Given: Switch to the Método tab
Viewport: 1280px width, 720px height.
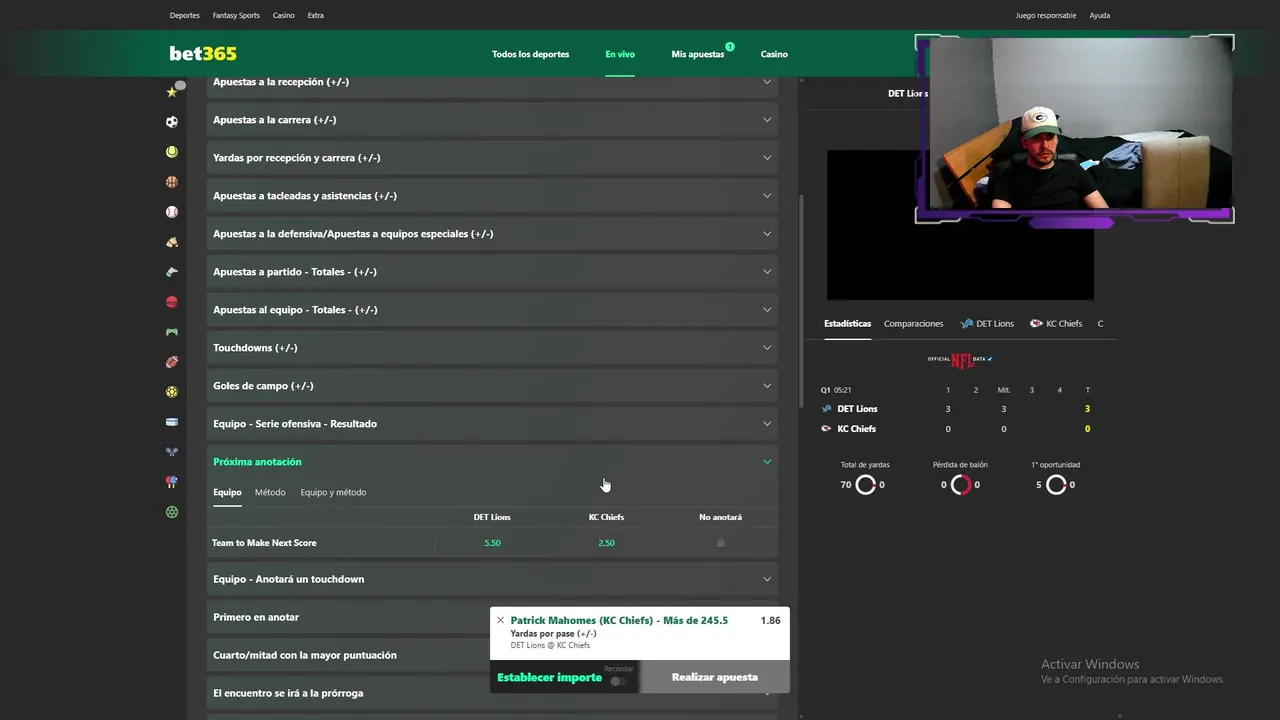Looking at the screenshot, I should click(x=270, y=492).
